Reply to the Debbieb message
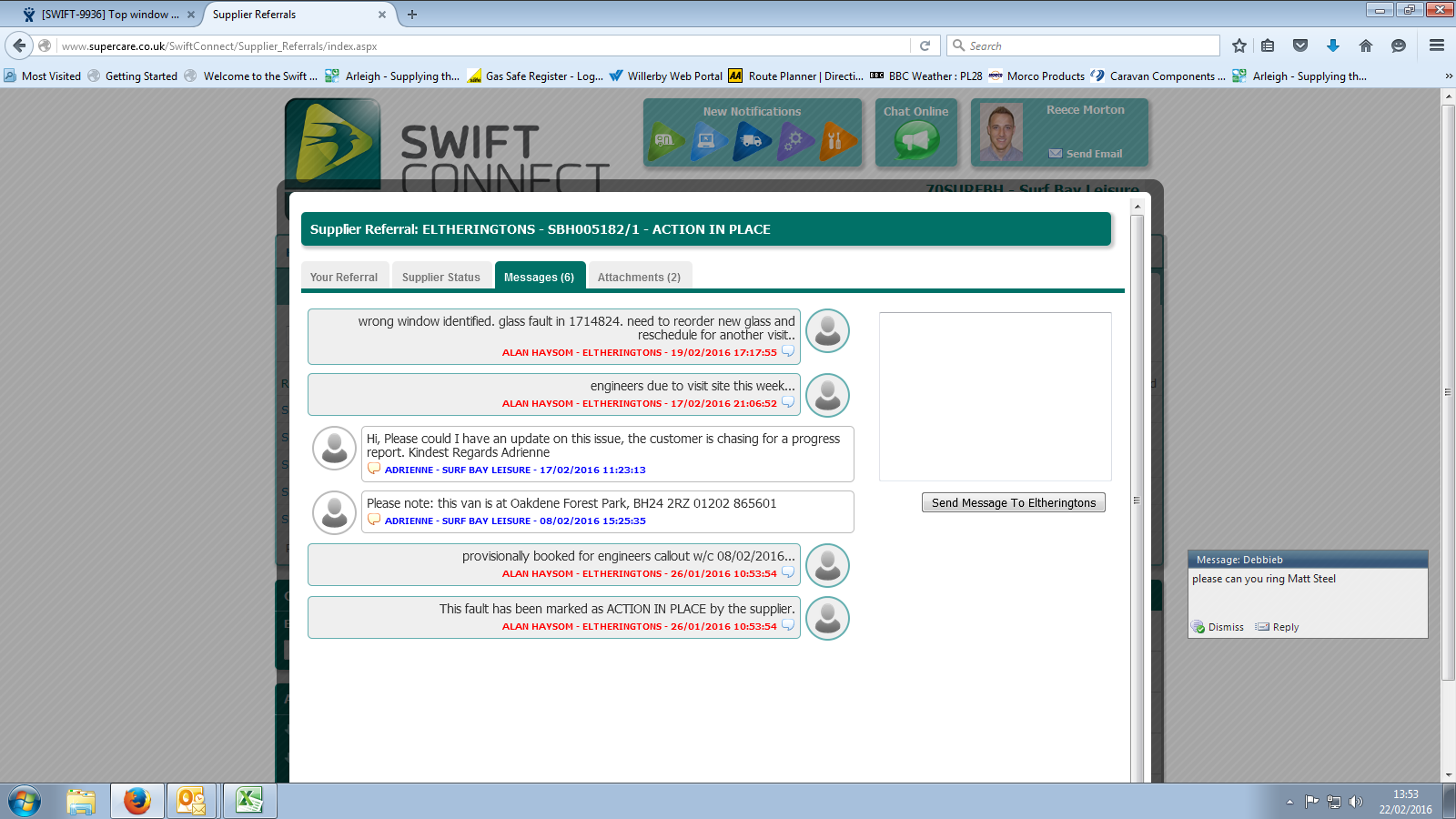This screenshot has height=819, width=1456. [x=1278, y=627]
